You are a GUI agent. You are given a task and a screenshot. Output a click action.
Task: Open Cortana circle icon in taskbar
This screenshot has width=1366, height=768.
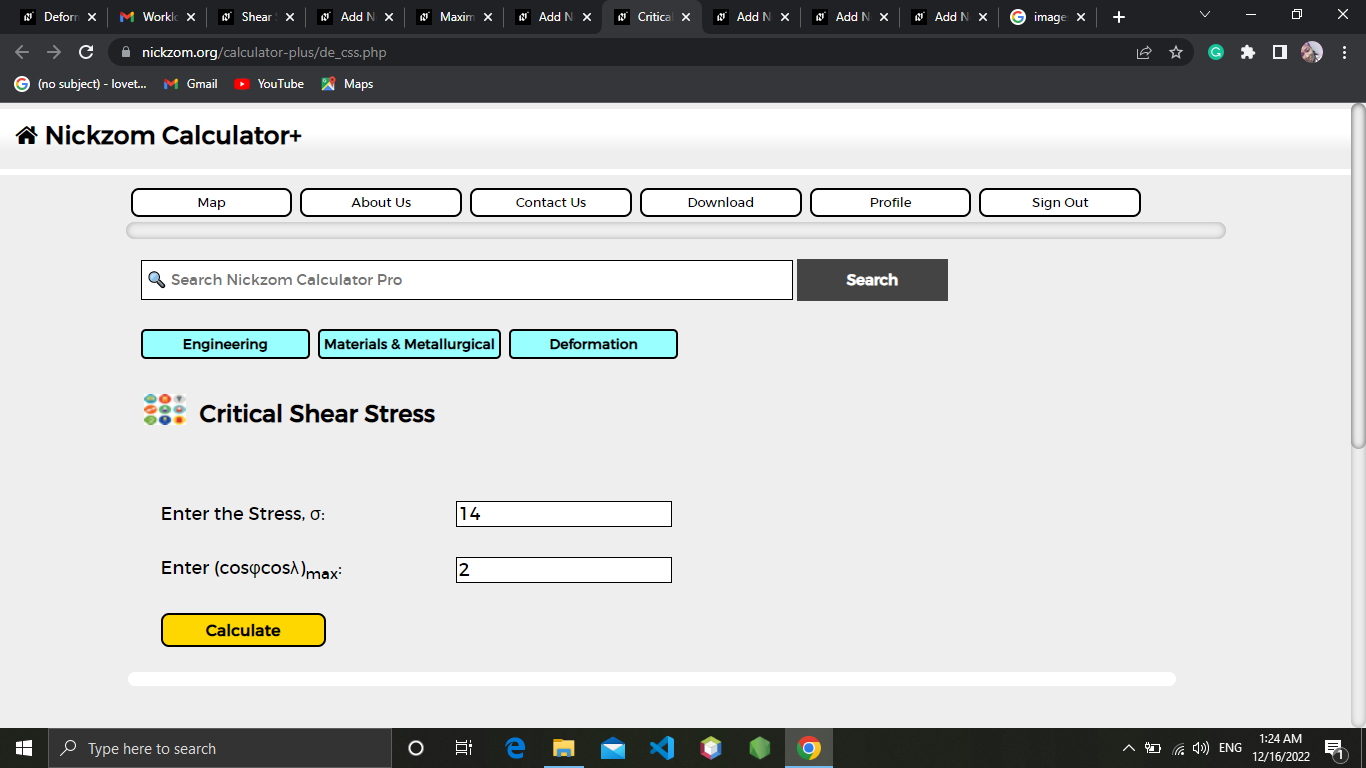pos(416,748)
